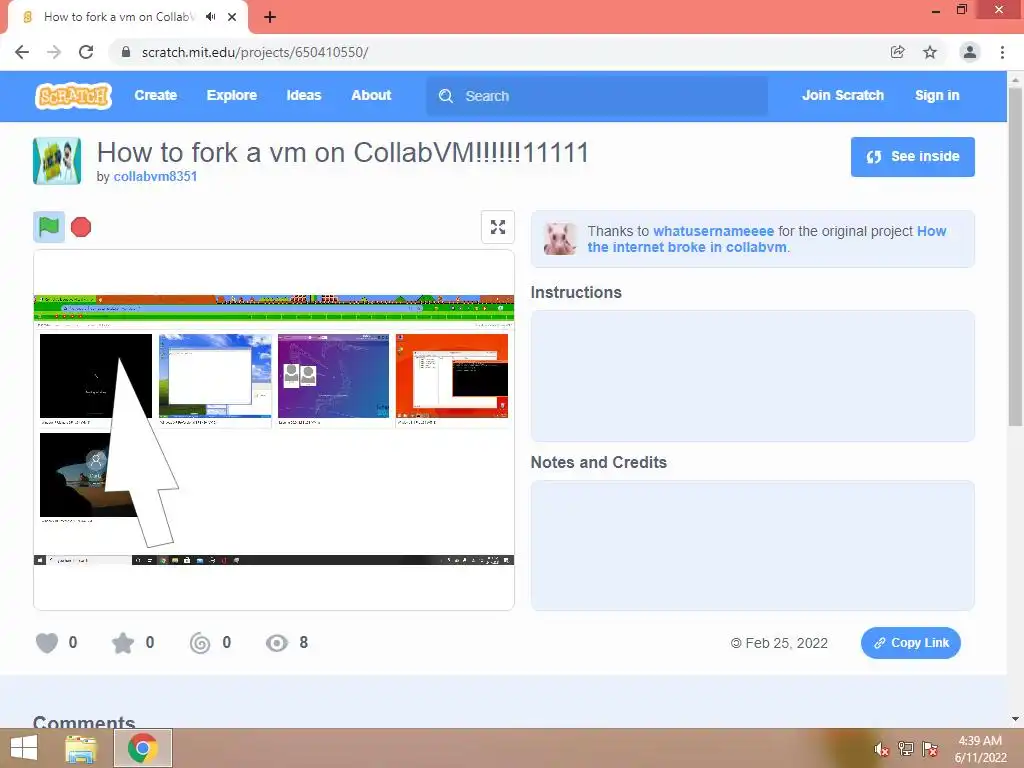This screenshot has width=1024, height=768.
Task: Open whatusernameeee profile link
Action: (713, 231)
